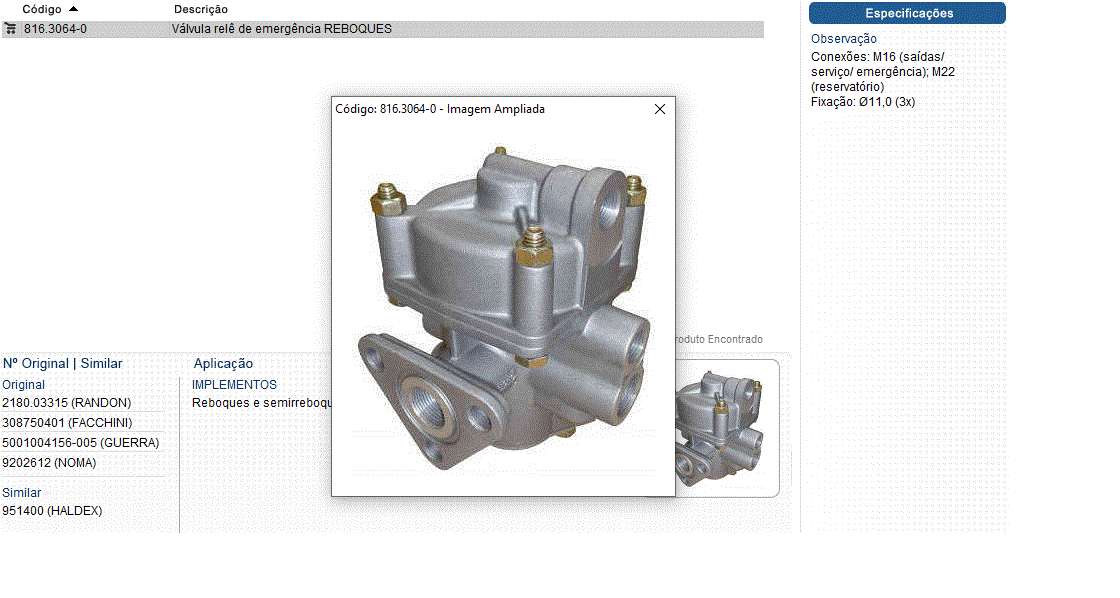Select original number 5001004156-005 (GUERRA)
This screenshot has width=1120, height=598.
click(x=80, y=443)
